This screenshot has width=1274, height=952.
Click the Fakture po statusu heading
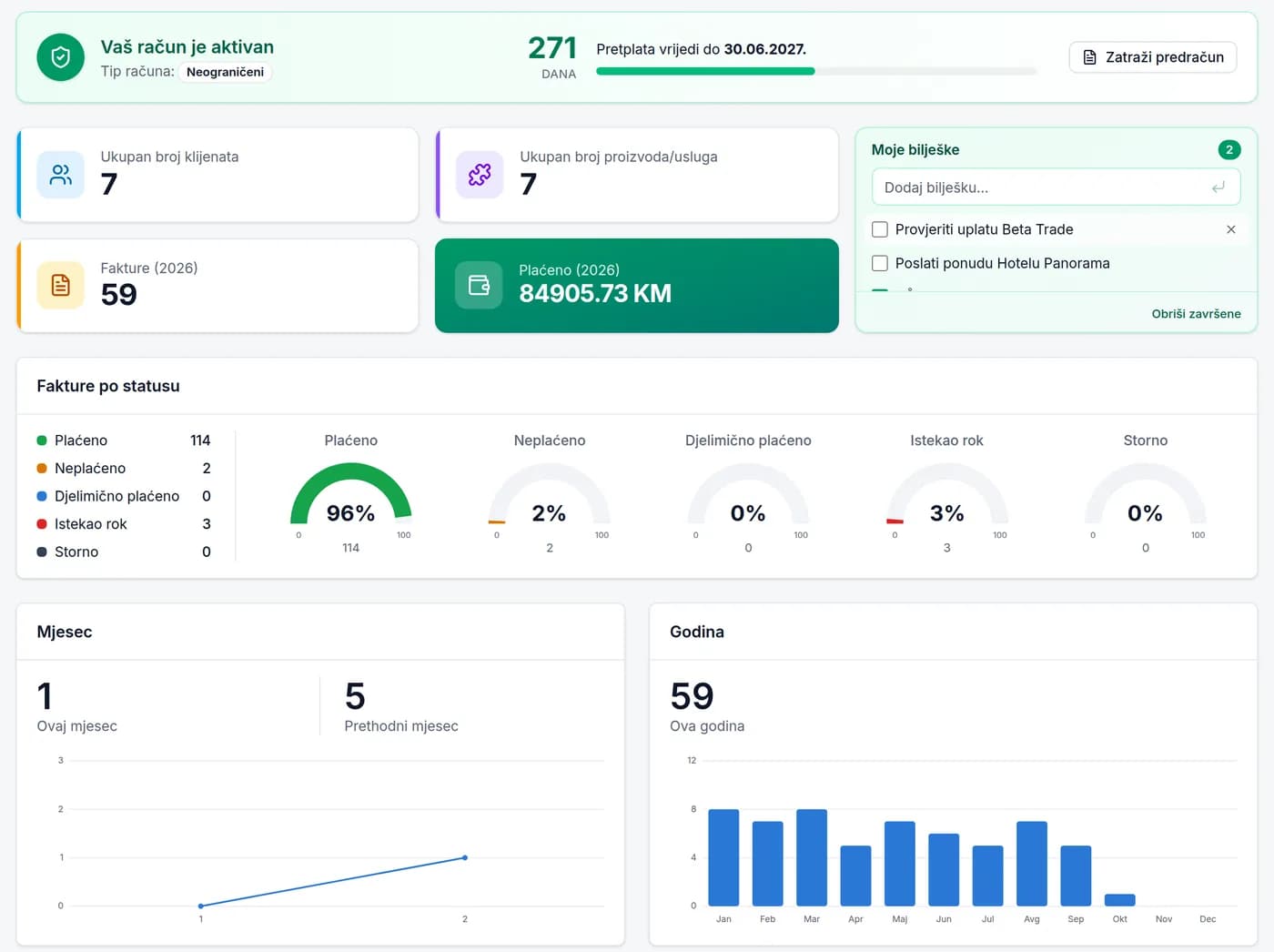pyautogui.click(x=108, y=386)
